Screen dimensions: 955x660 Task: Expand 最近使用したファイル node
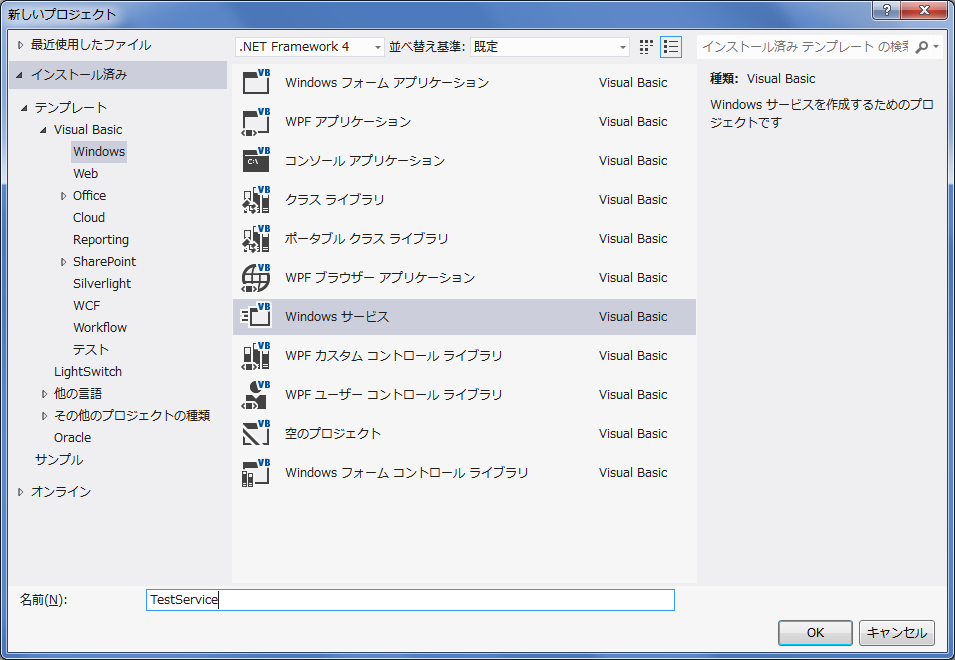[x=21, y=45]
